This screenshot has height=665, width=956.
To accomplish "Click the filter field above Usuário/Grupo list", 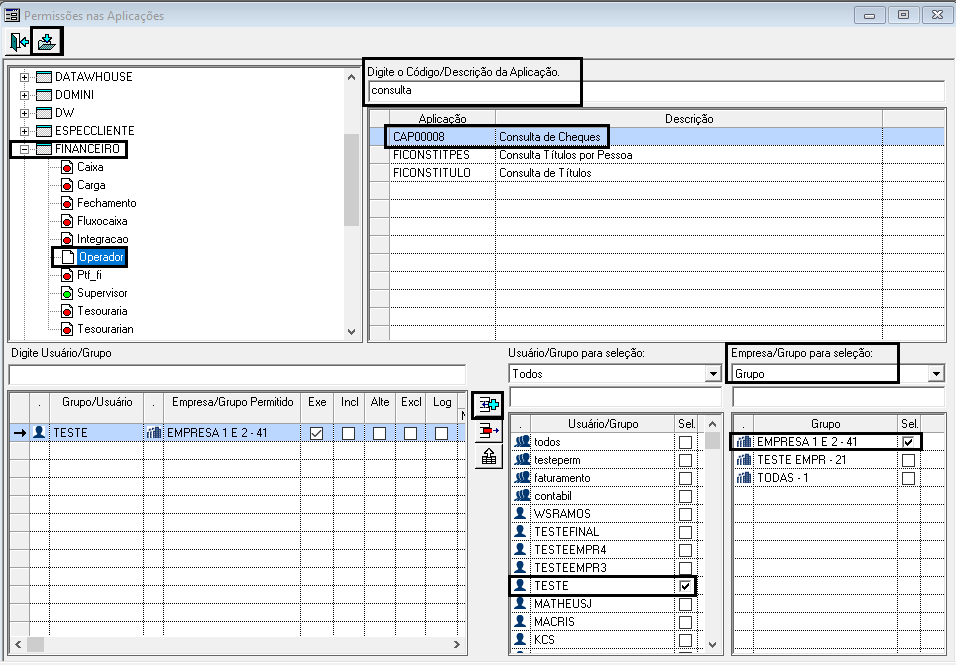I will tap(615, 397).
